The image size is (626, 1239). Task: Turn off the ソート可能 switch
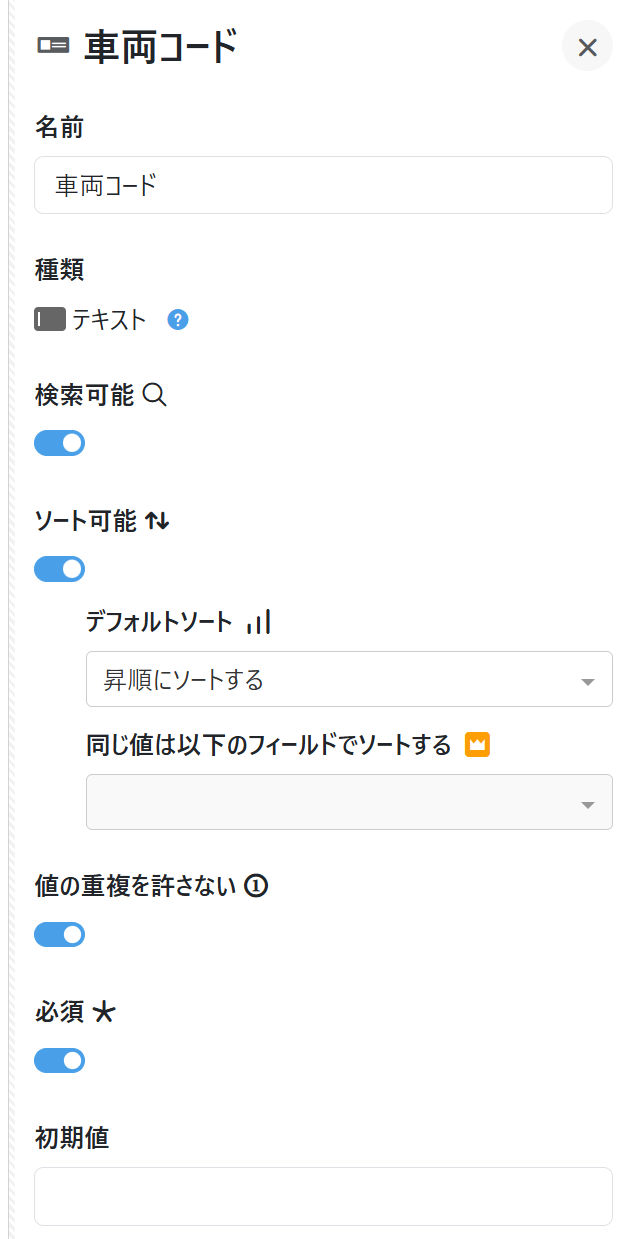pos(60,569)
